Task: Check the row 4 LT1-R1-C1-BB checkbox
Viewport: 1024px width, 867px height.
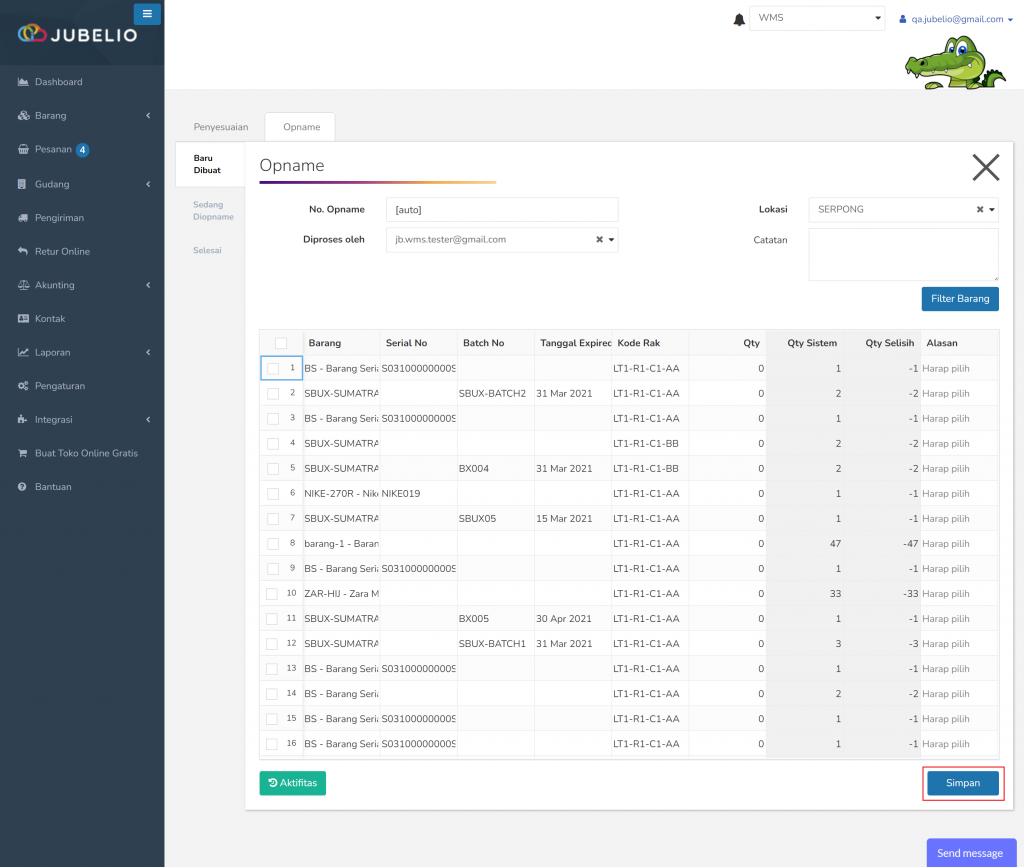Action: pyautogui.click(x=273, y=444)
